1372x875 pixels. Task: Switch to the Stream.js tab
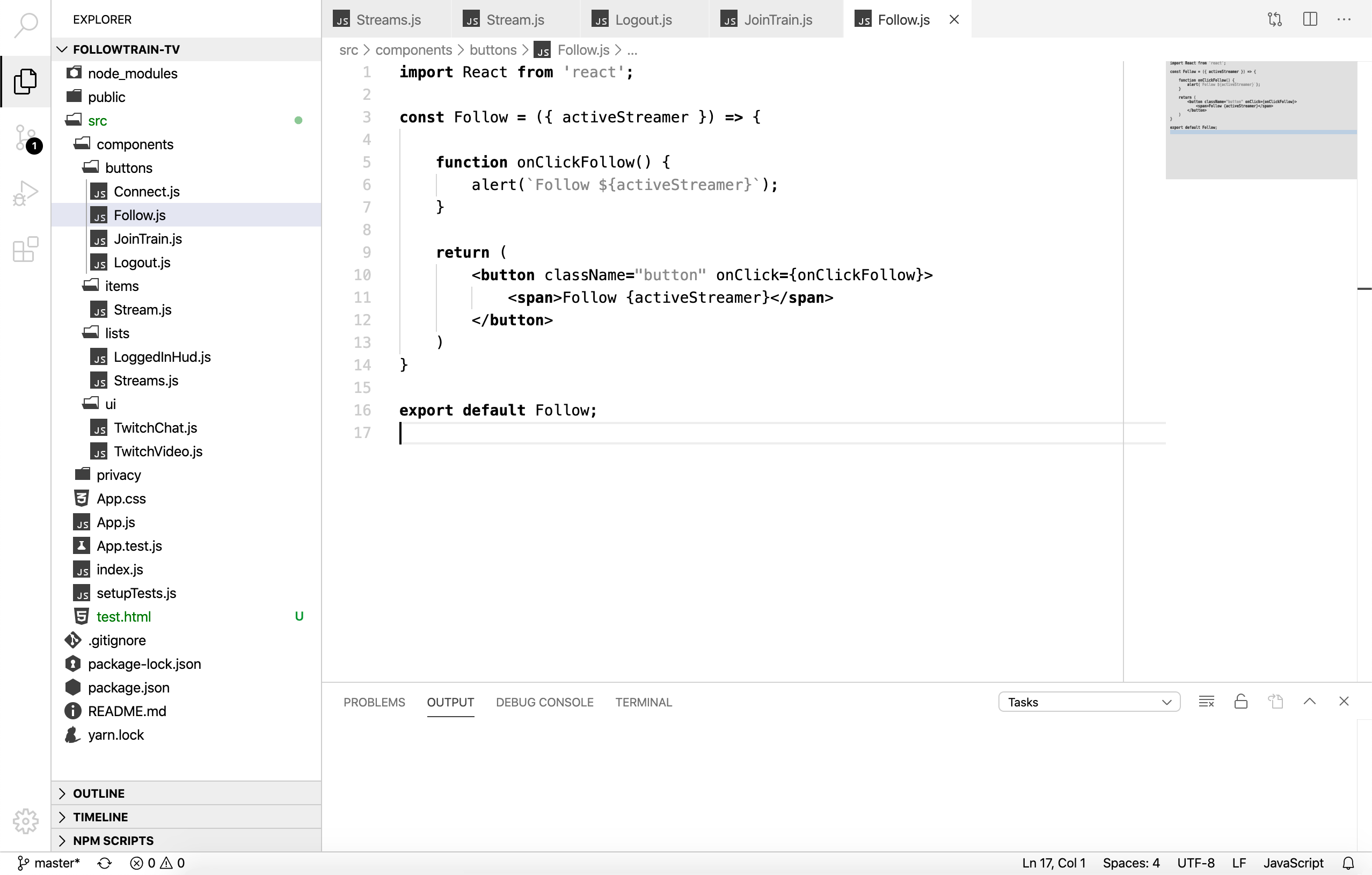515,19
